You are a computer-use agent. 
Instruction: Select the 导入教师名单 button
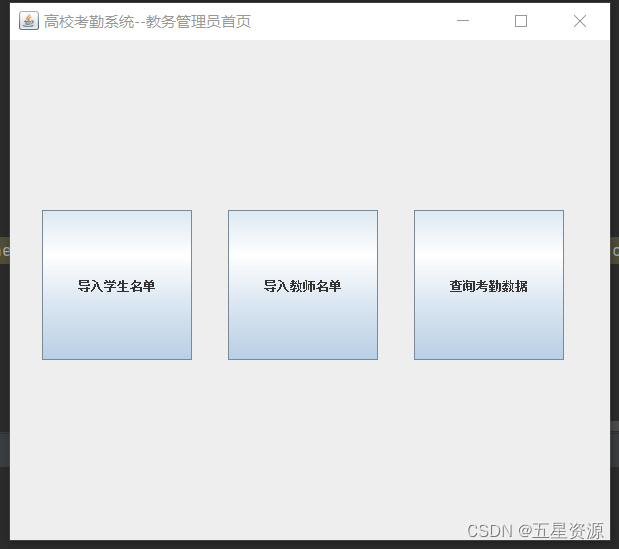click(x=303, y=285)
